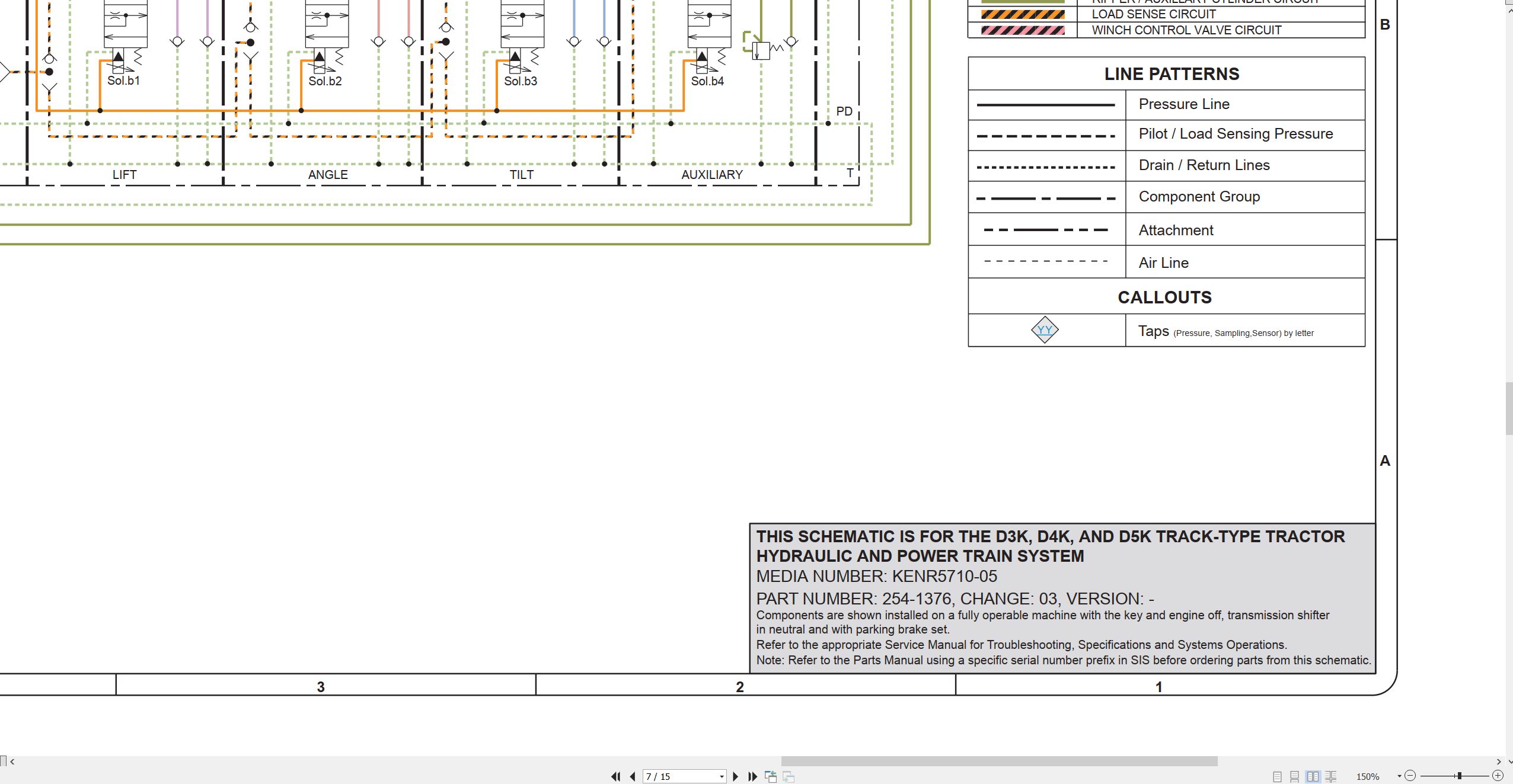Click the TILT valve section label
Image resolution: width=1513 pixels, height=784 pixels.
(x=522, y=175)
